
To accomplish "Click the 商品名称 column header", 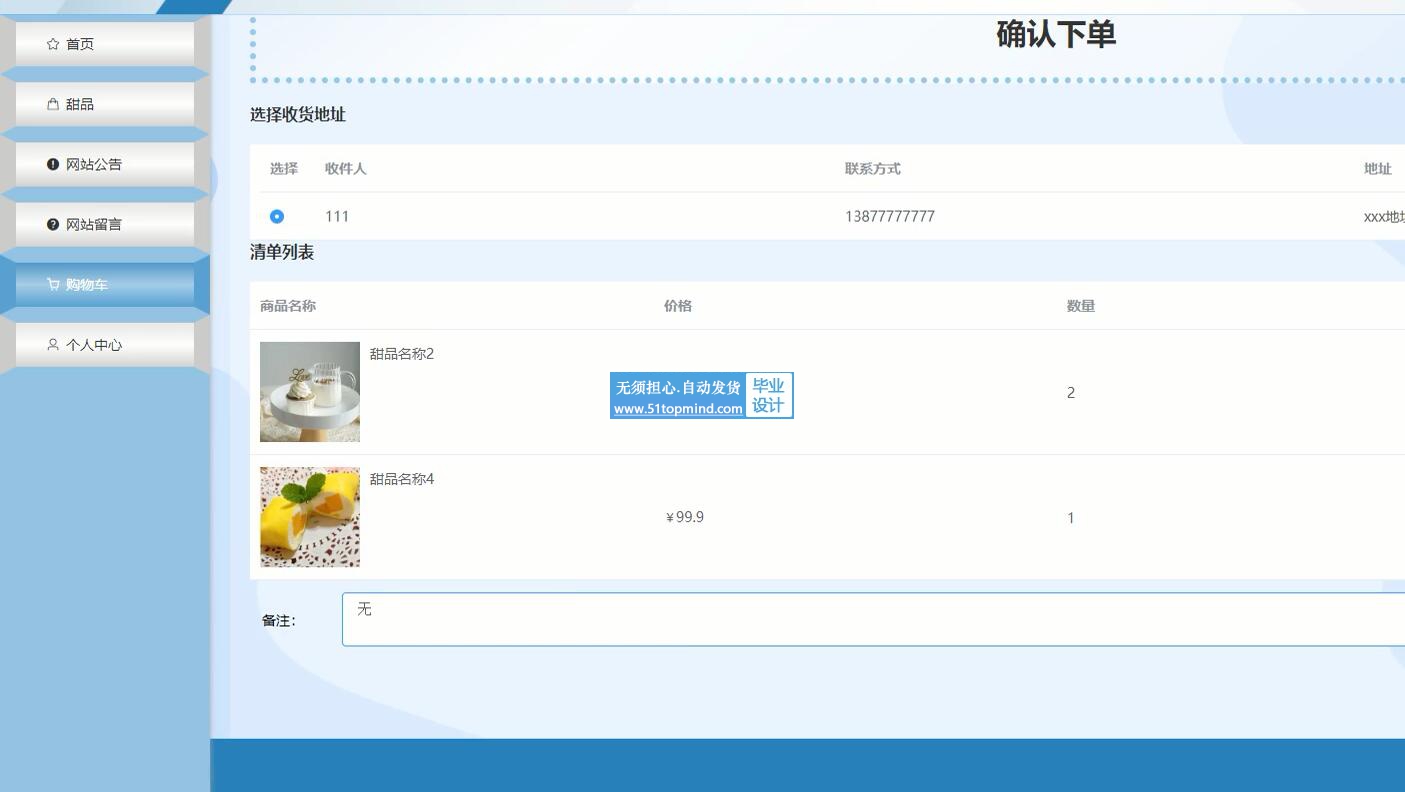I will pos(288,306).
